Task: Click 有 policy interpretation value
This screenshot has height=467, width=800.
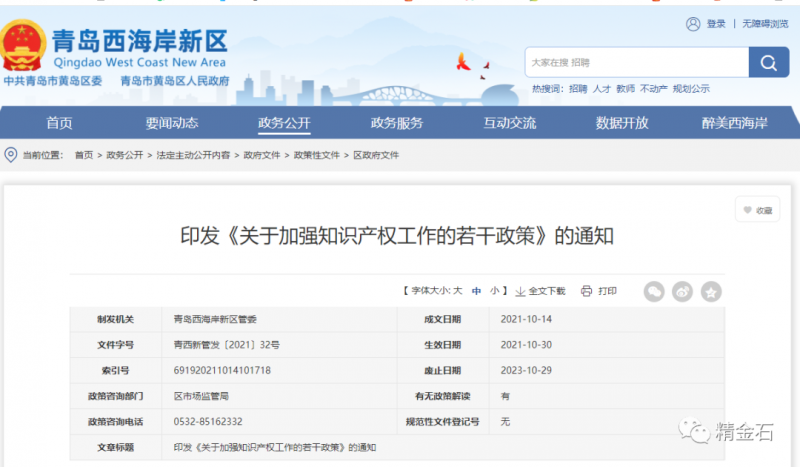Action: point(505,396)
